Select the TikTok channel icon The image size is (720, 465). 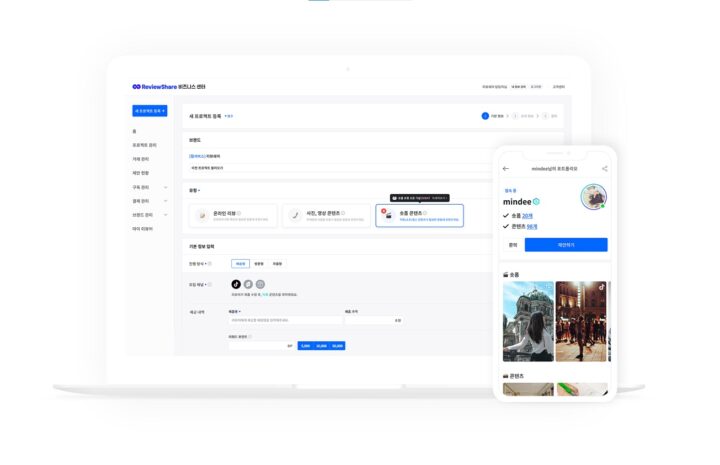pyautogui.click(x=236, y=285)
